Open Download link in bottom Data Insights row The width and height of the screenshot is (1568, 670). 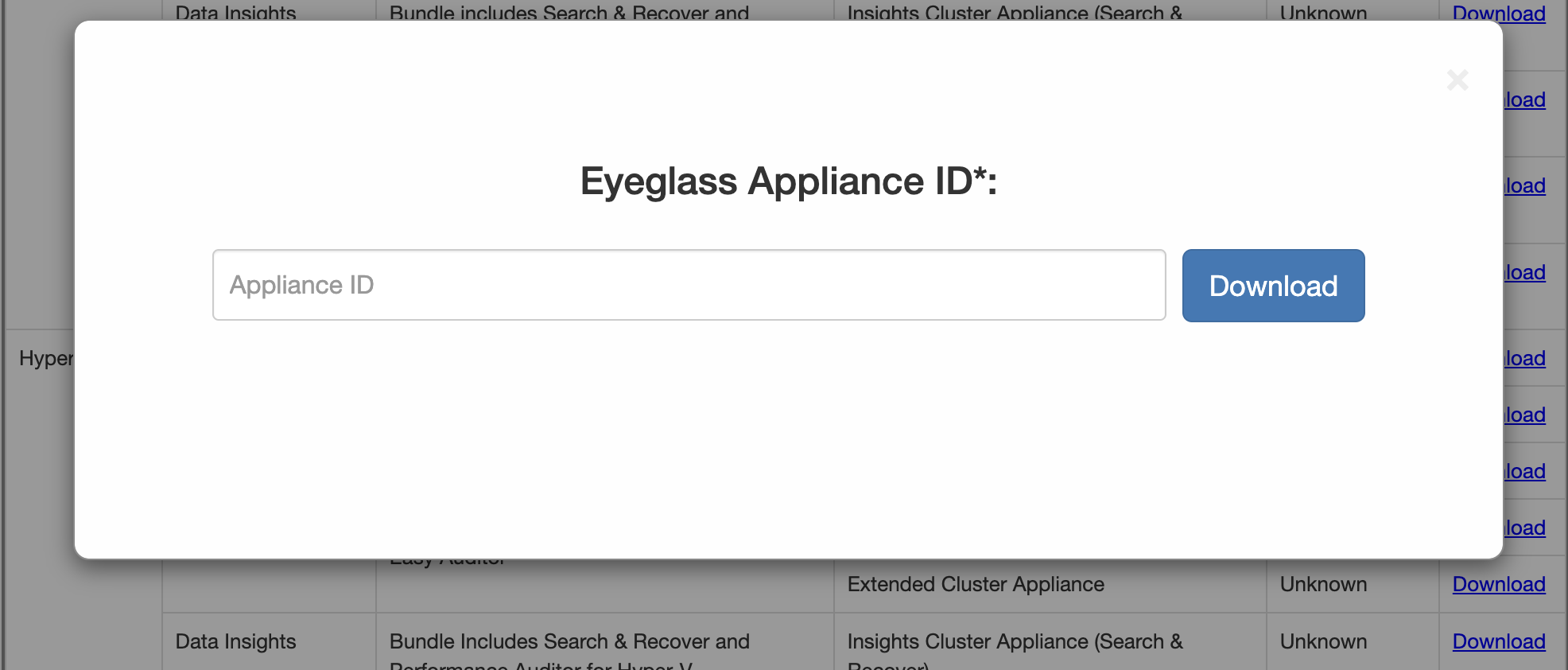pyautogui.click(x=1498, y=641)
